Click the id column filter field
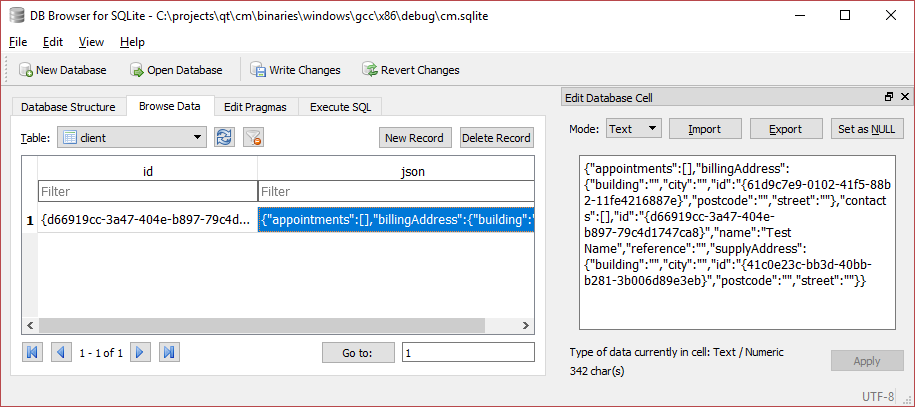915x407 pixels. pos(147,191)
